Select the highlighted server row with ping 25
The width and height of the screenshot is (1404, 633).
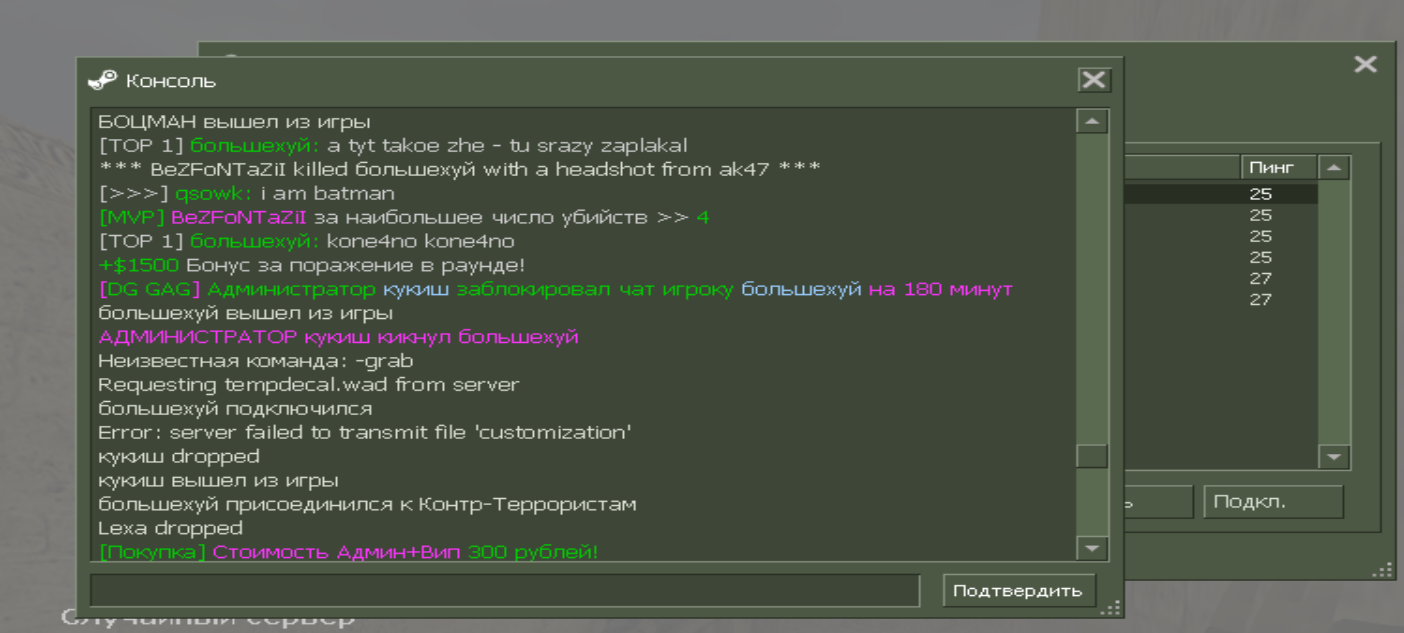[1220, 194]
